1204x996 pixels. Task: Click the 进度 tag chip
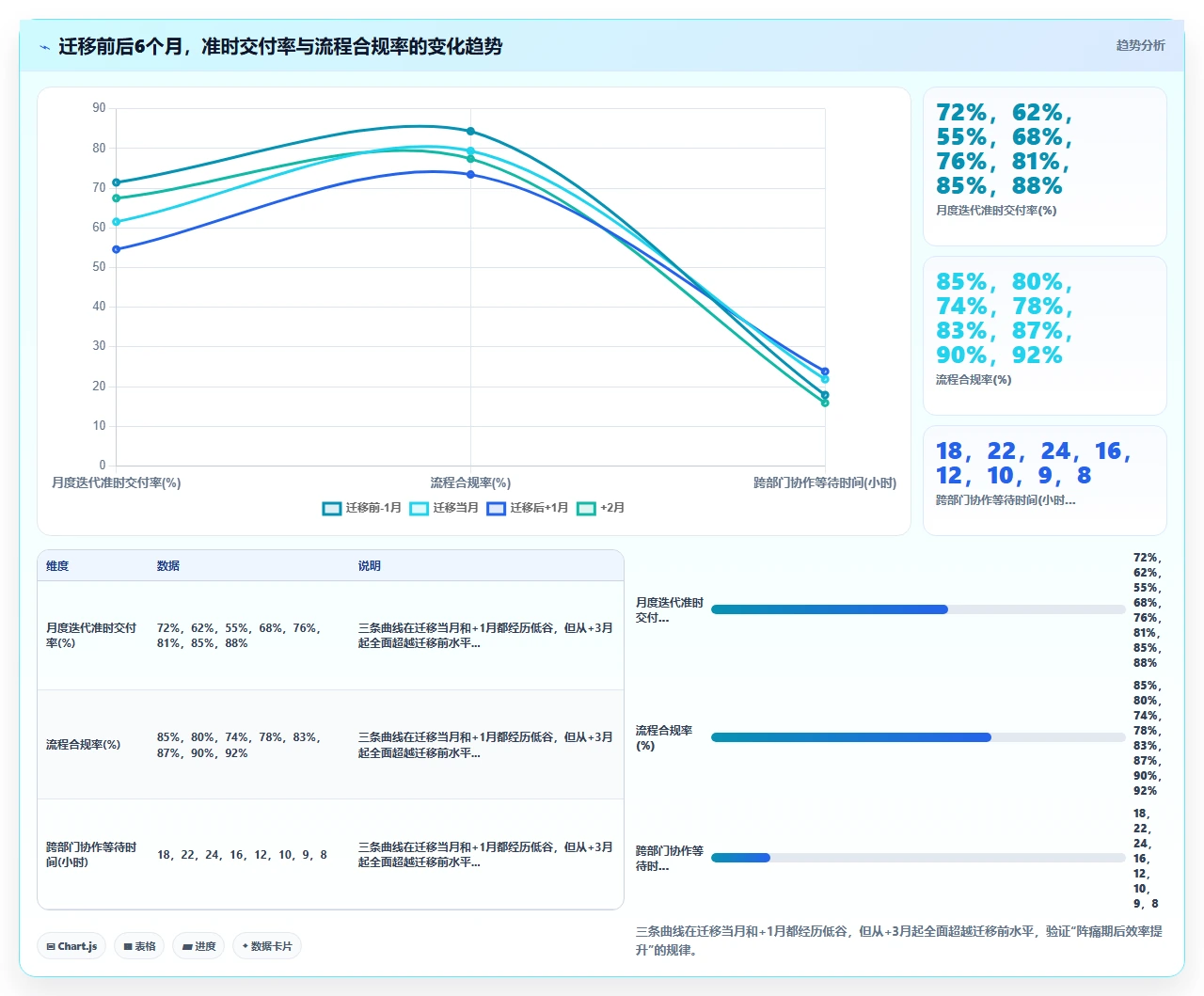point(198,946)
